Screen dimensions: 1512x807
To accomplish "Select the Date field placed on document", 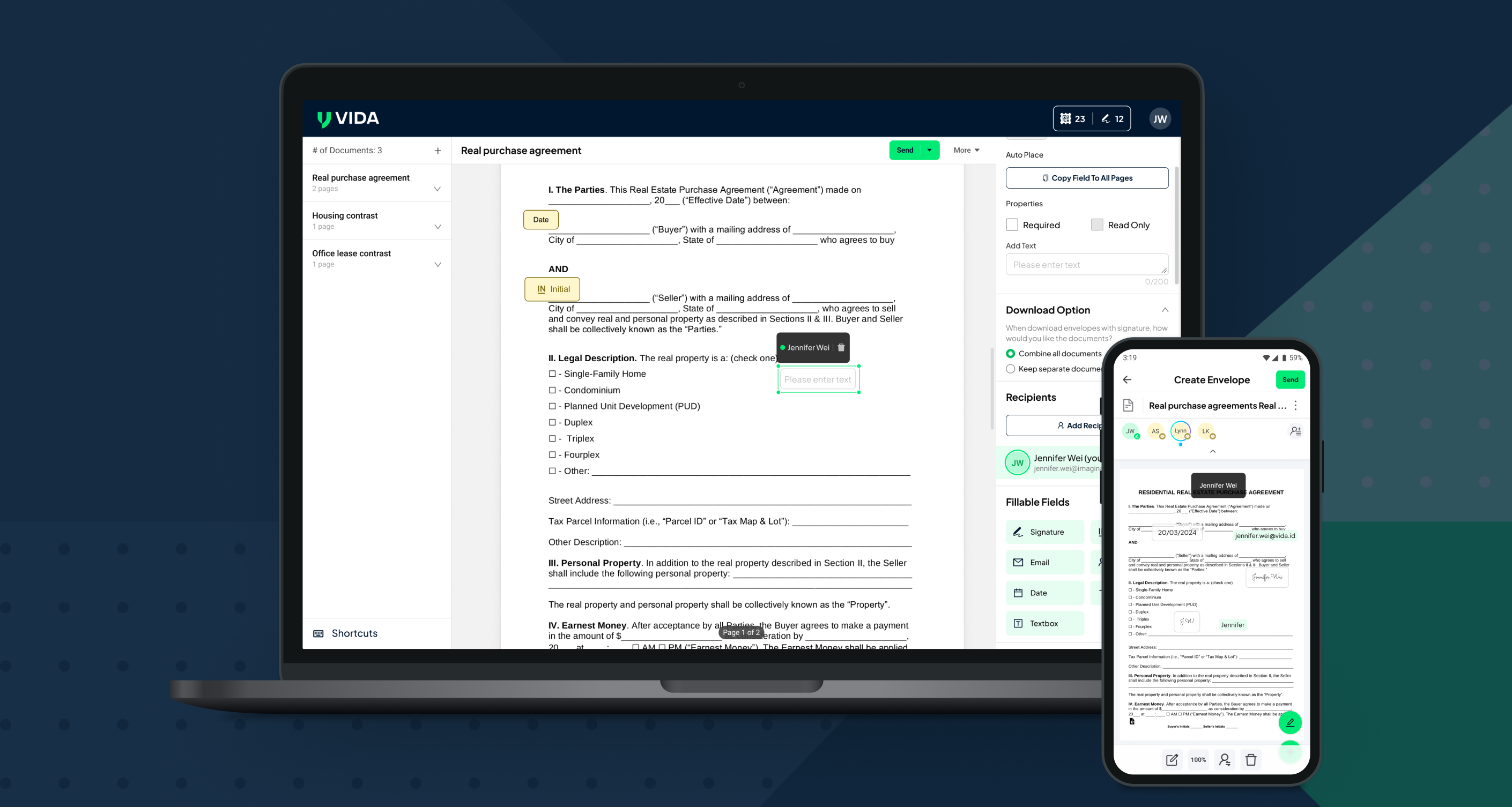I will pyautogui.click(x=540, y=220).
